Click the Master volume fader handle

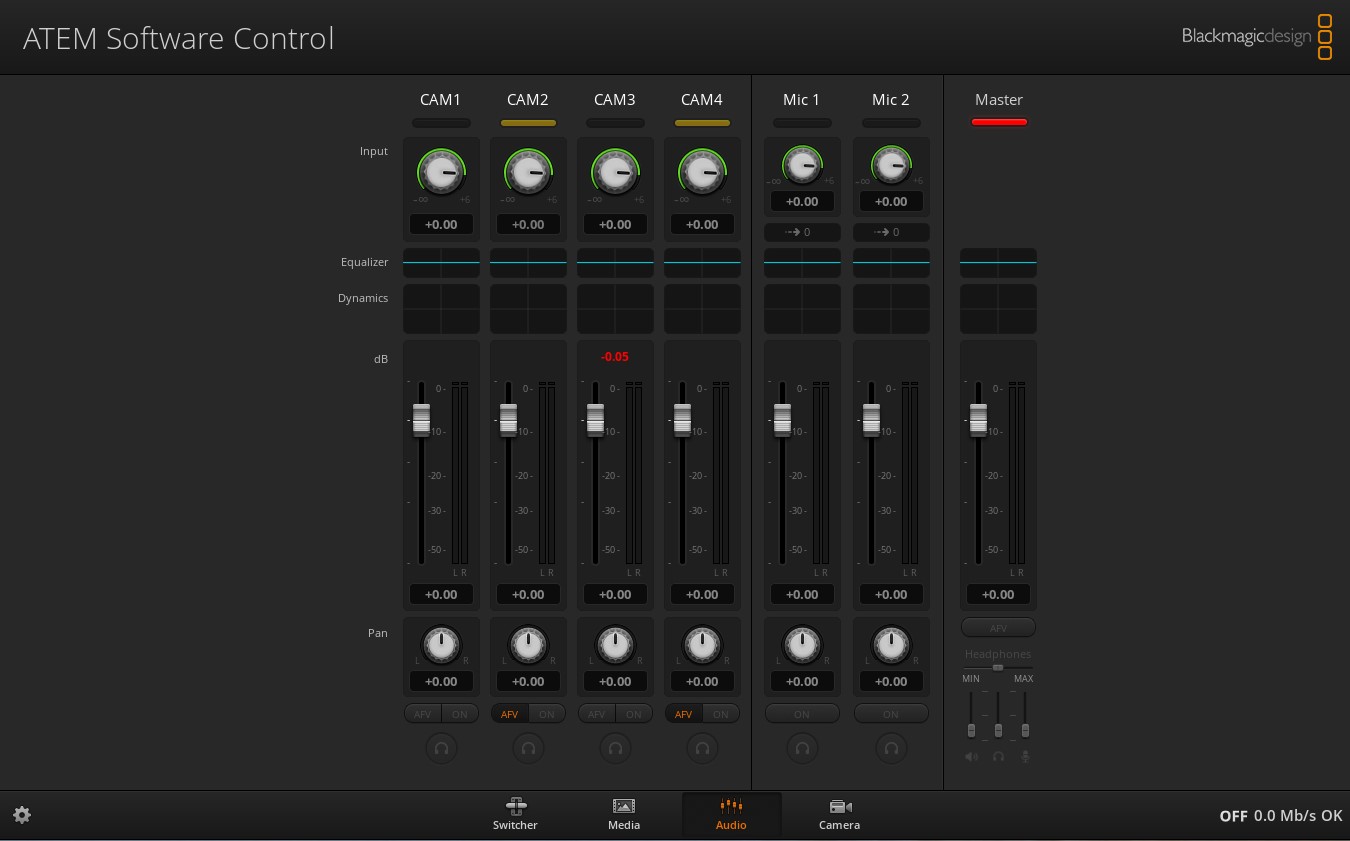978,420
